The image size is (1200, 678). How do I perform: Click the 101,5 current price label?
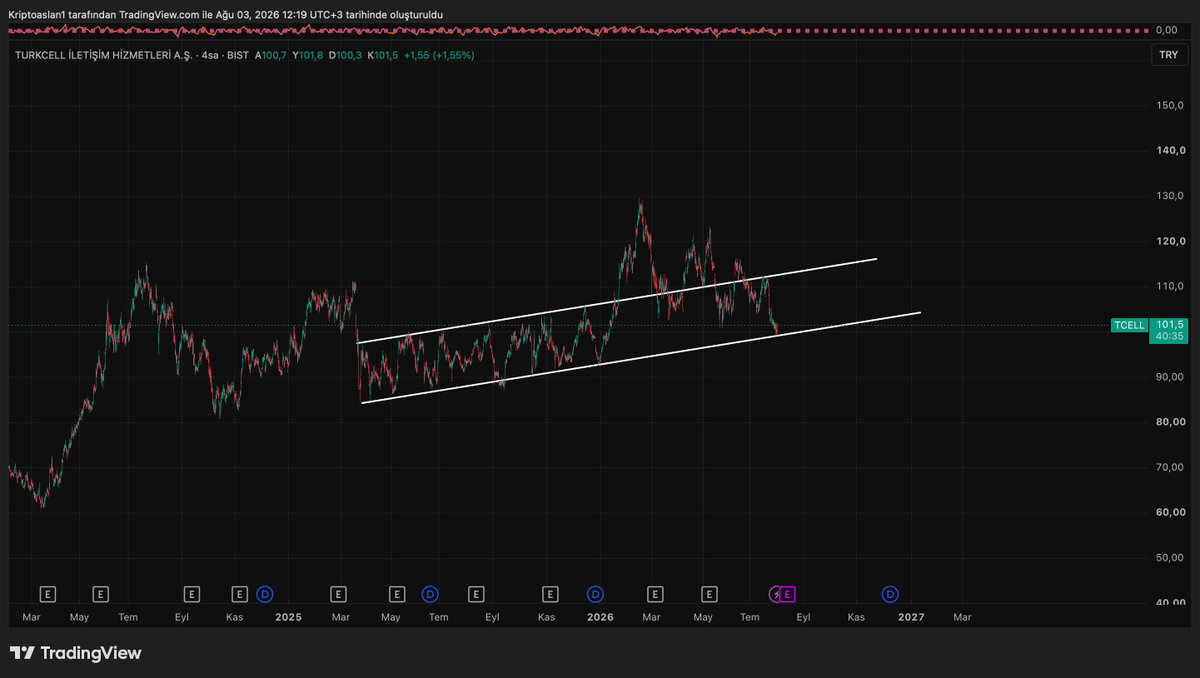tap(1169, 325)
